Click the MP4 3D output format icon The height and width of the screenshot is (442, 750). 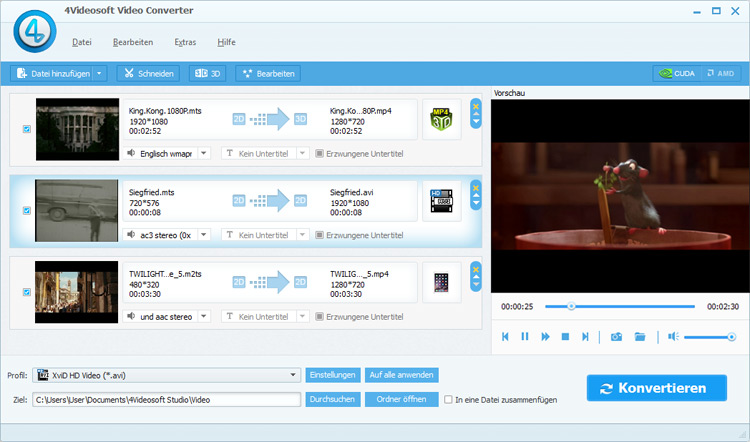pyautogui.click(x=440, y=119)
